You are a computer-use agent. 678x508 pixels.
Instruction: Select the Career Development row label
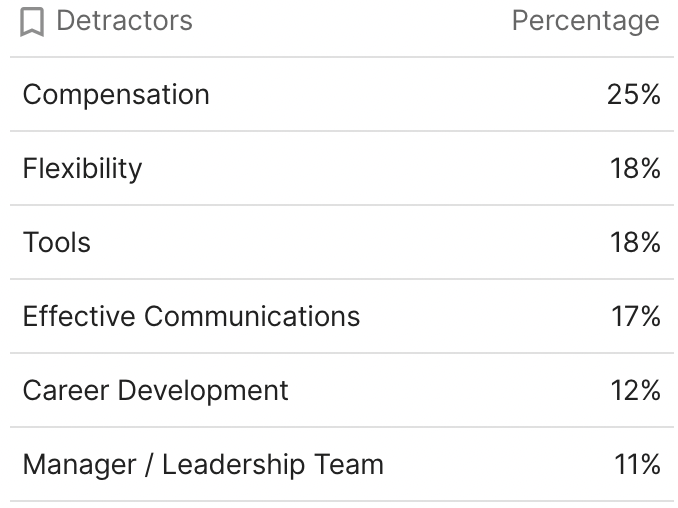[155, 391]
